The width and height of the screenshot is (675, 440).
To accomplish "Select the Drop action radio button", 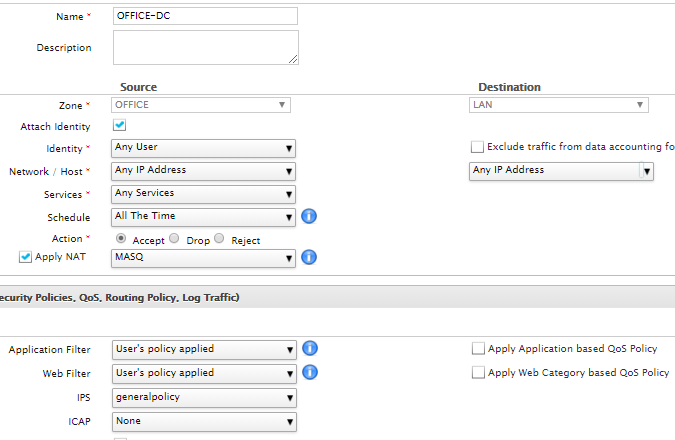I will point(174,238).
